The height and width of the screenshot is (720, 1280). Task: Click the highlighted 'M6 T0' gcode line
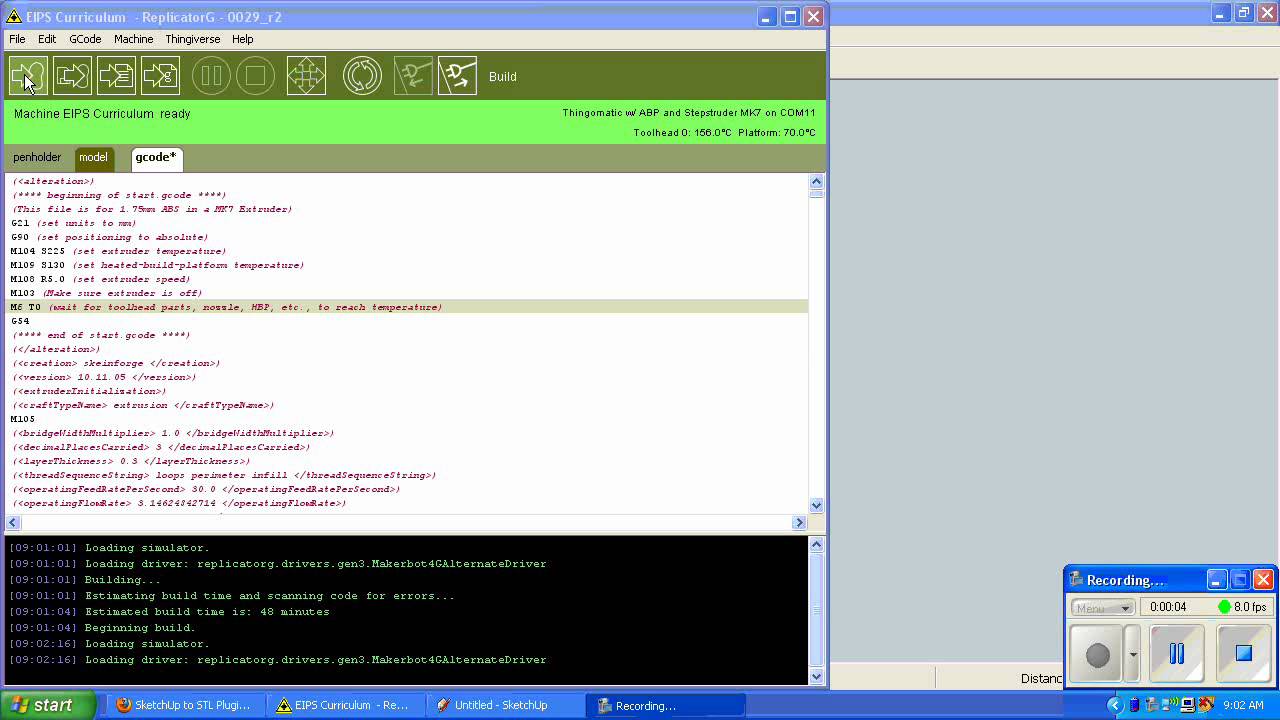pos(407,307)
